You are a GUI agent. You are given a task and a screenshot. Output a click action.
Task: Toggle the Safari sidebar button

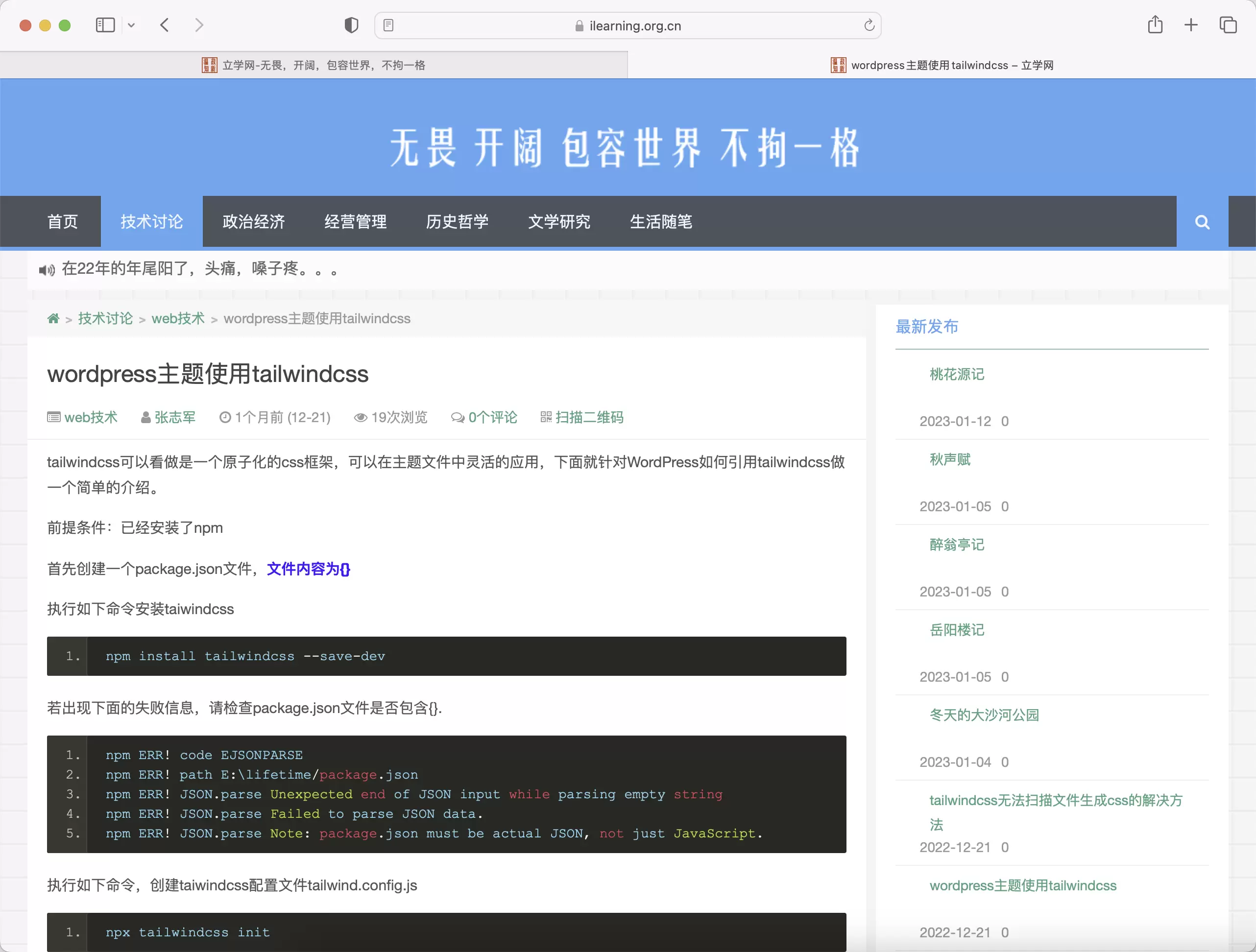[105, 25]
